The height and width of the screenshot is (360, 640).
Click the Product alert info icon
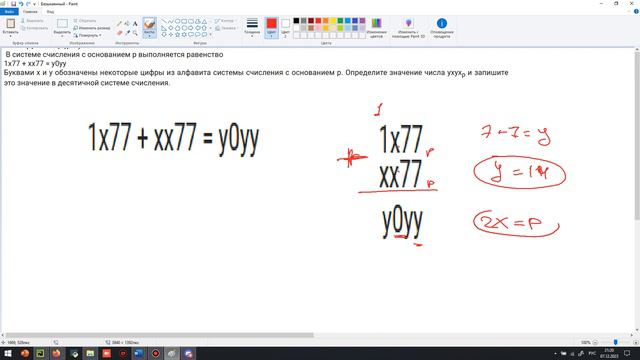tap(442, 23)
